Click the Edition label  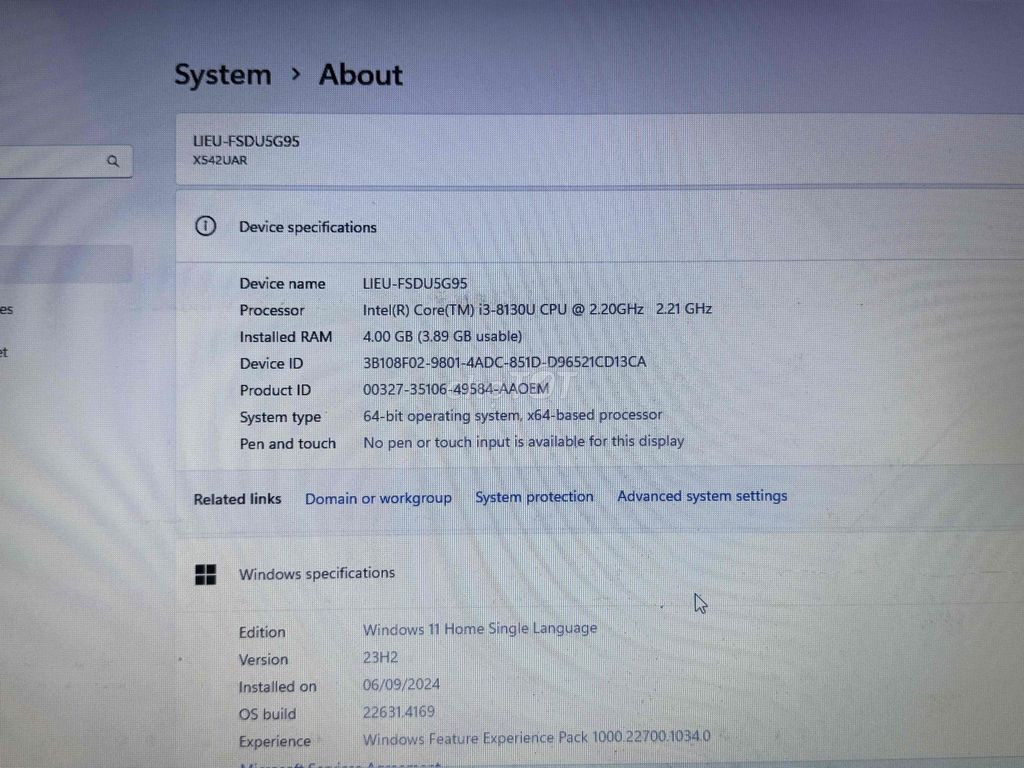tap(262, 632)
